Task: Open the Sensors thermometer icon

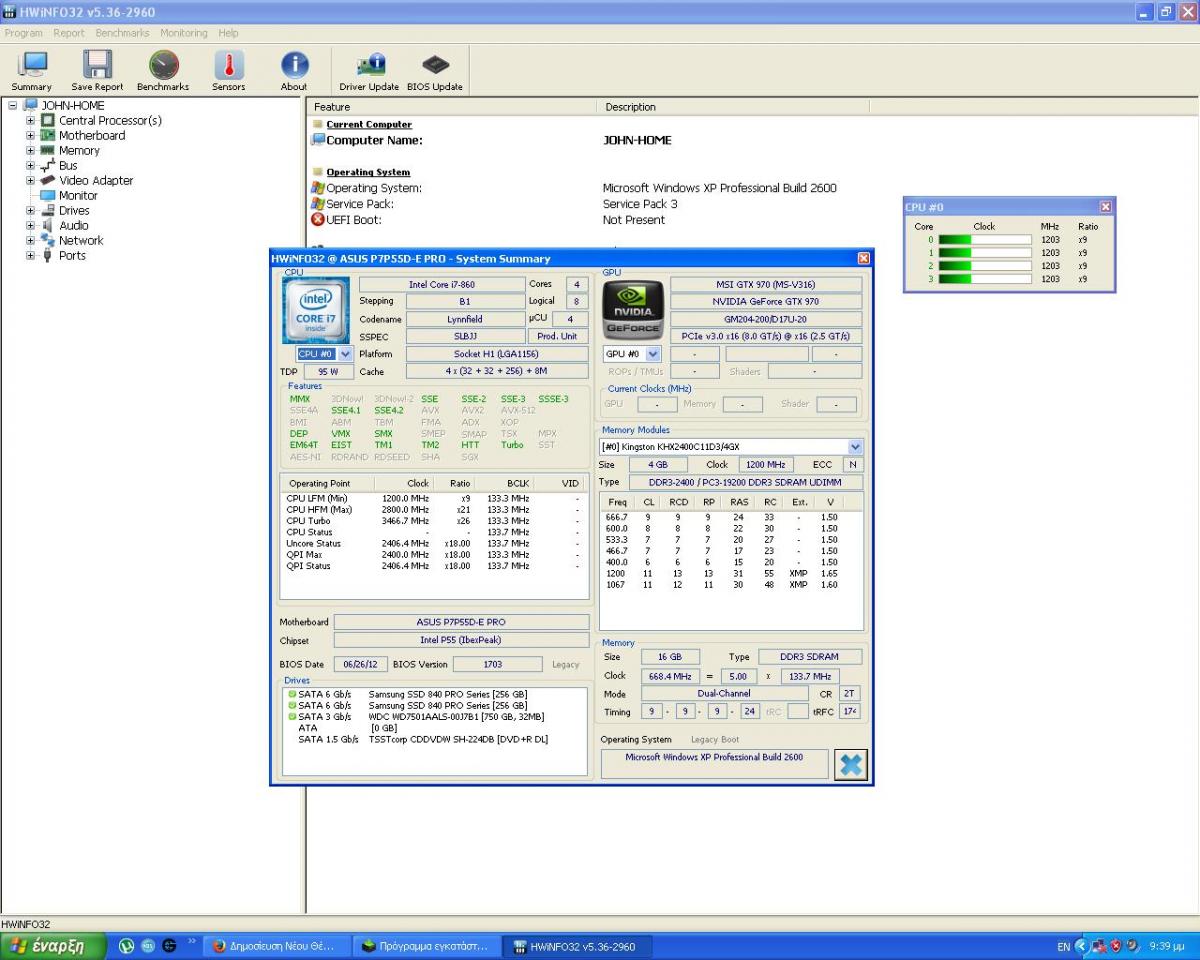Action: [x=229, y=64]
